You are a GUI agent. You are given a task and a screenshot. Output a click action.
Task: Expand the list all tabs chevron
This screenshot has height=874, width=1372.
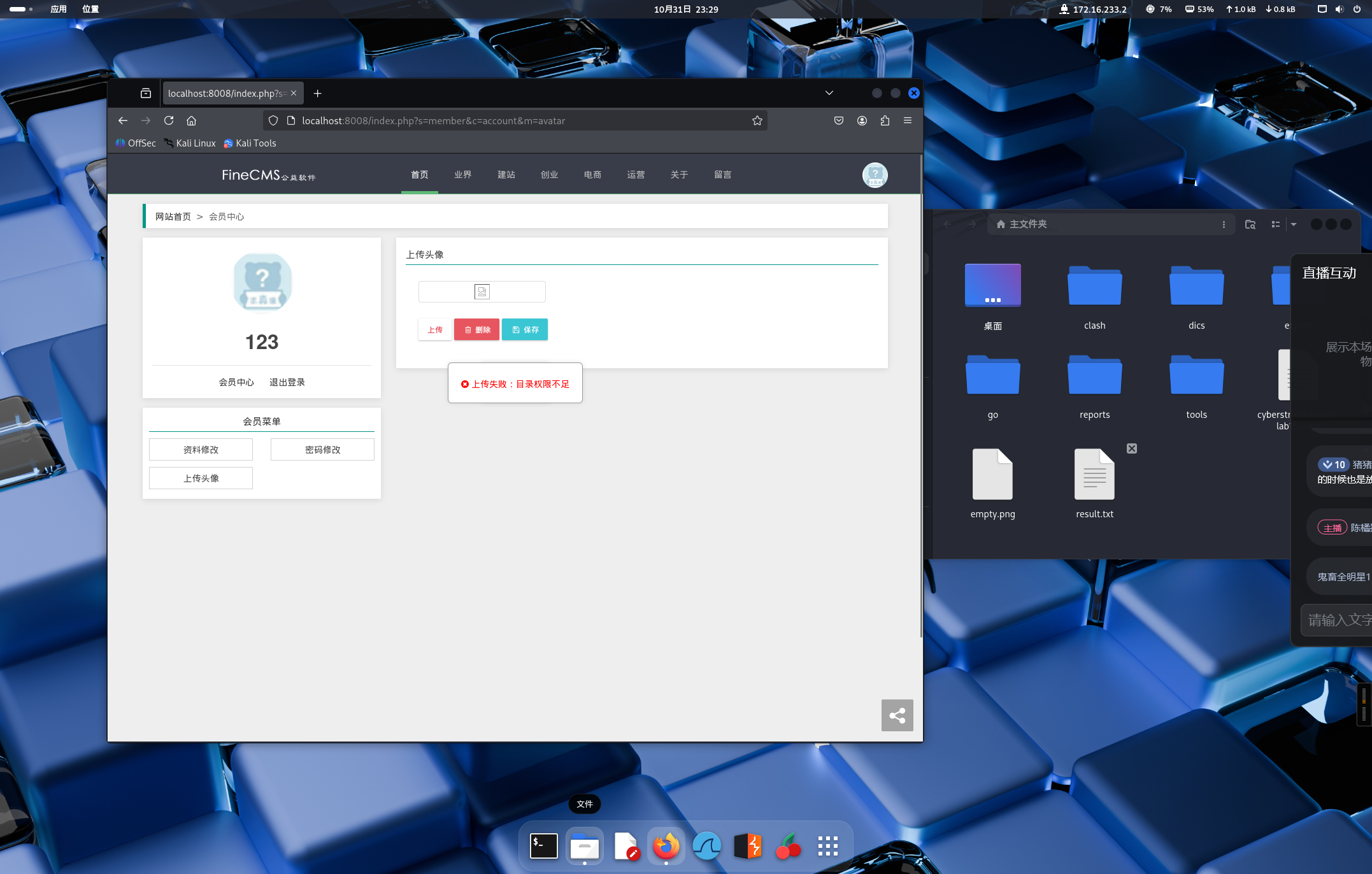click(829, 93)
